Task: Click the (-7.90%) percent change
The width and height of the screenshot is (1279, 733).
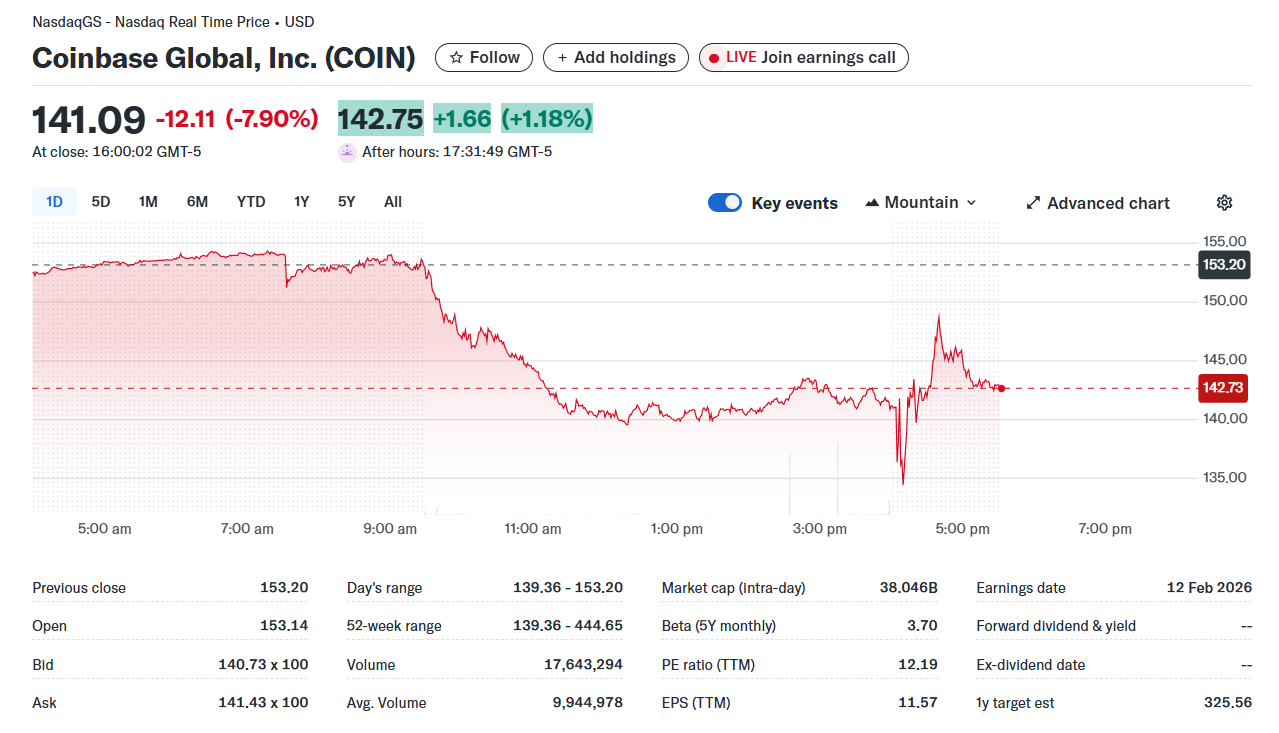Action: coord(272,120)
